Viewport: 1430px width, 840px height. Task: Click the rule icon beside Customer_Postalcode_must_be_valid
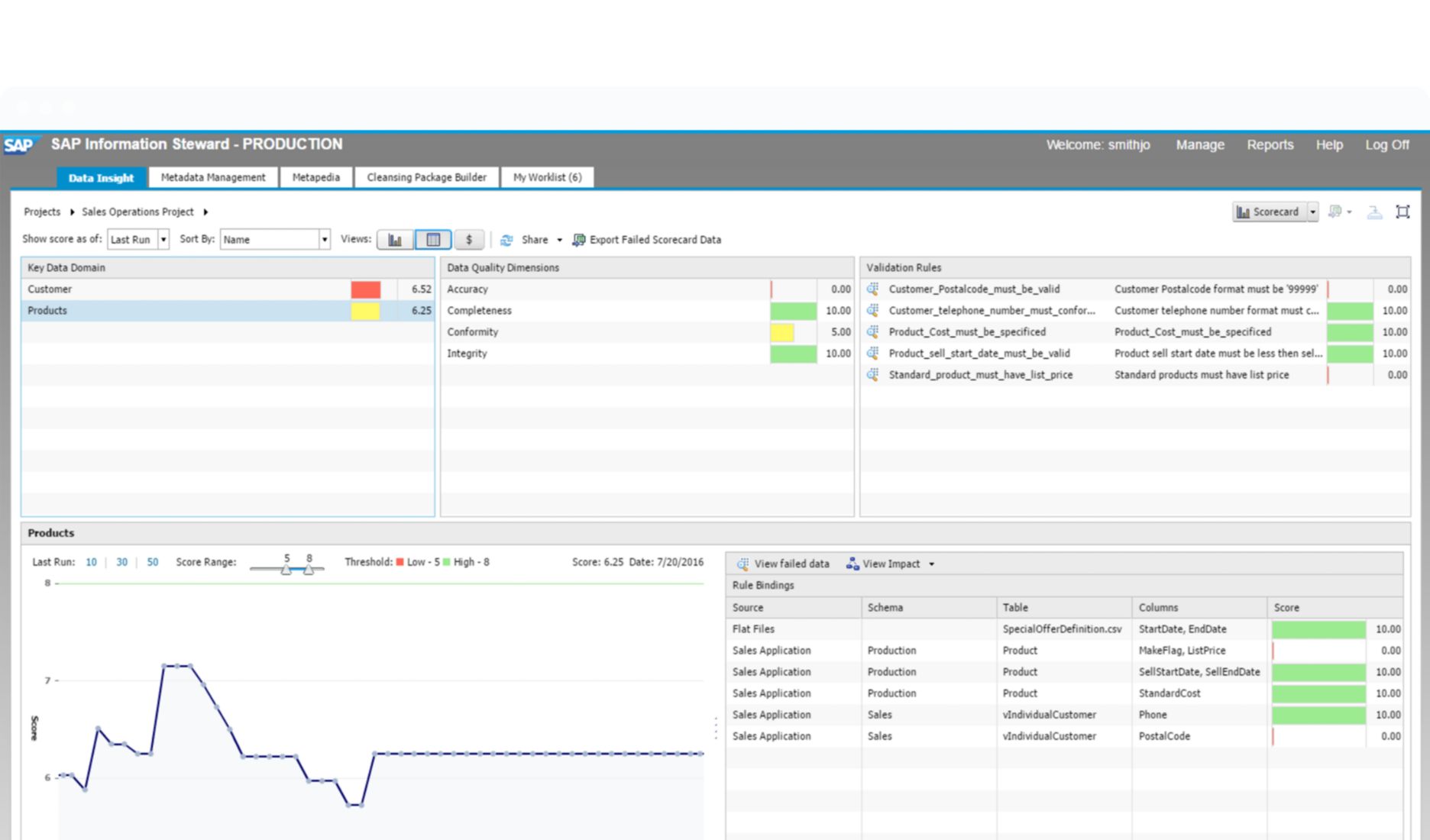coord(872,289)
